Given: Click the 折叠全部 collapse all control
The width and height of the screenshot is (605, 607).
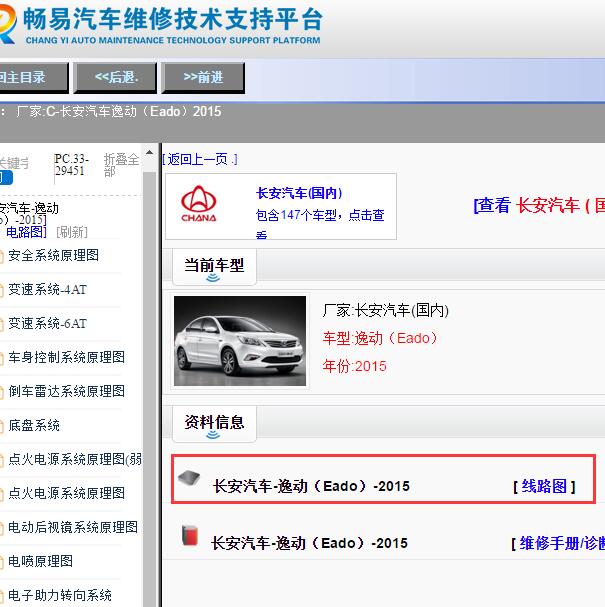Looking at the screenshot, I should click(x=121, y=165).
